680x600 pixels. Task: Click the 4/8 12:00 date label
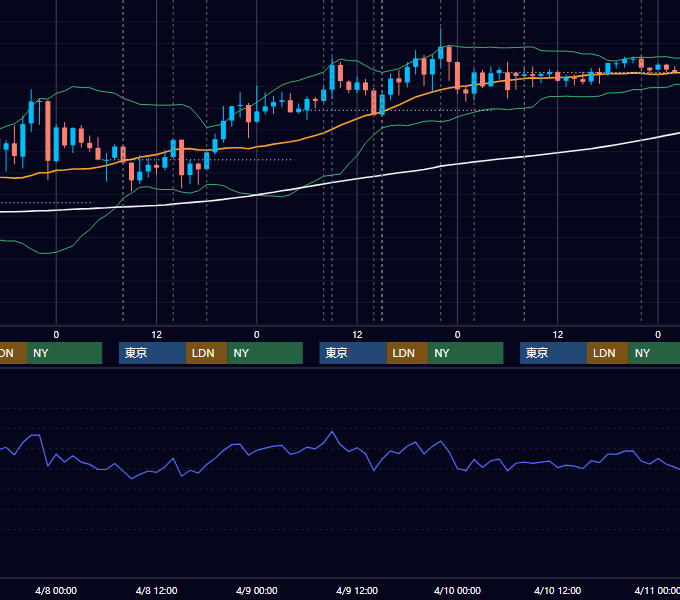click(x=157, y=590)
